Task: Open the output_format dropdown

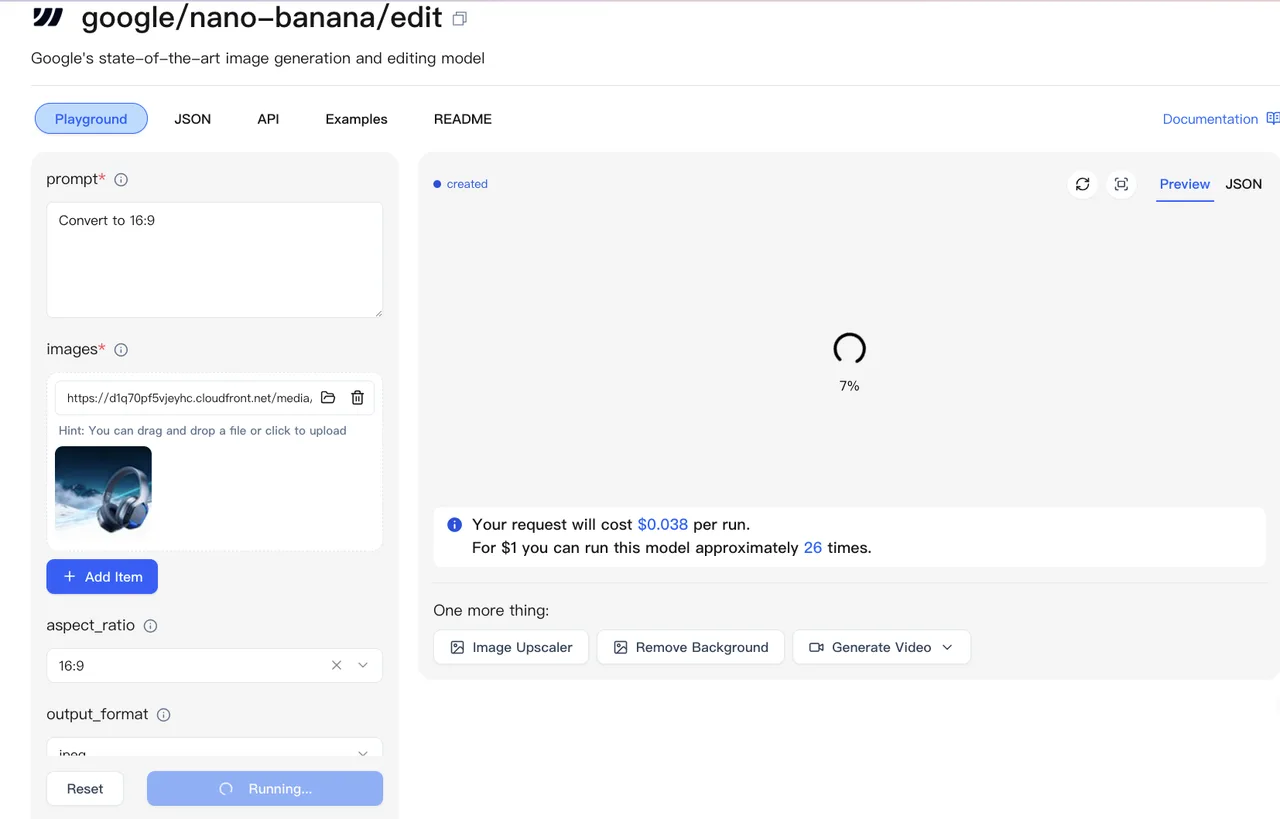Action: click(x=214, y=750)
